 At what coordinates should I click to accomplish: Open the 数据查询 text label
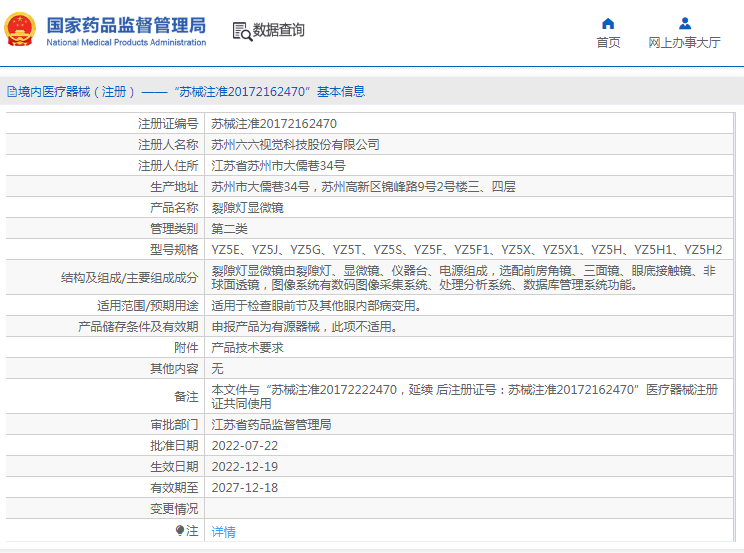point(279,31)
